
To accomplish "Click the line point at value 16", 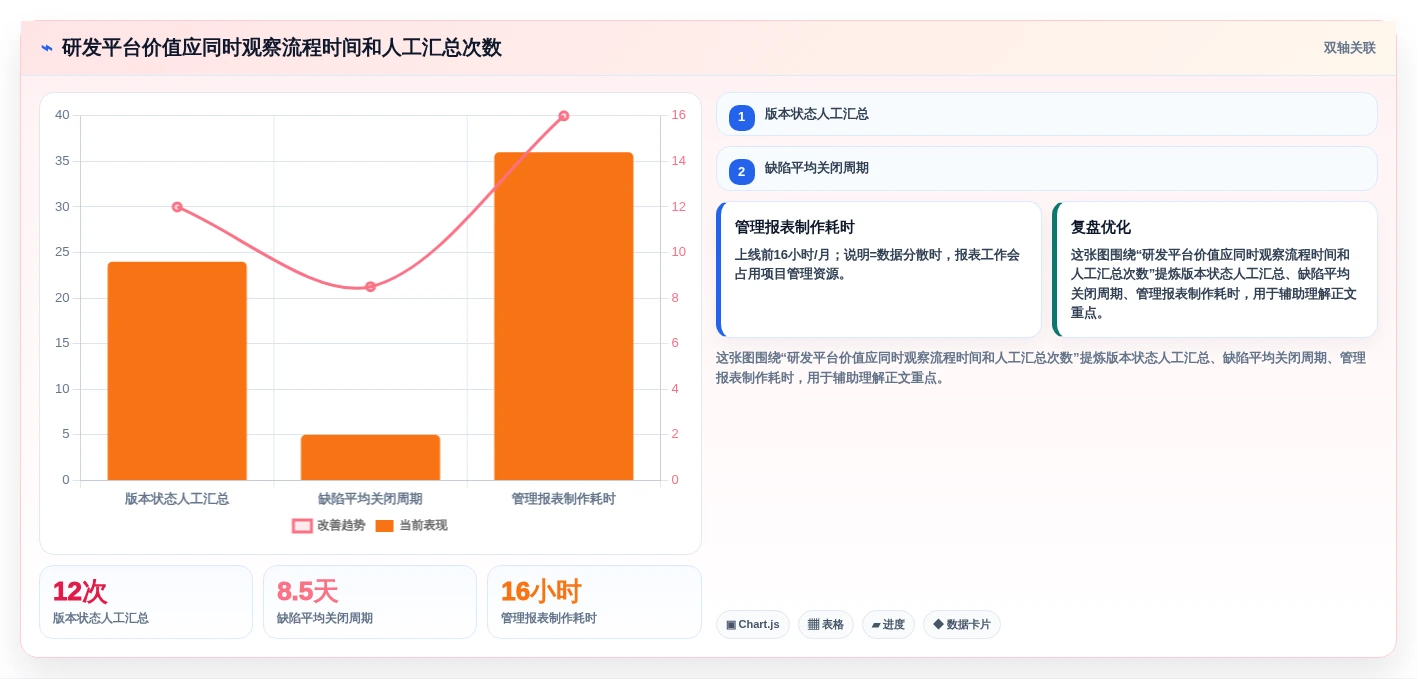I will tap(564, 116).
